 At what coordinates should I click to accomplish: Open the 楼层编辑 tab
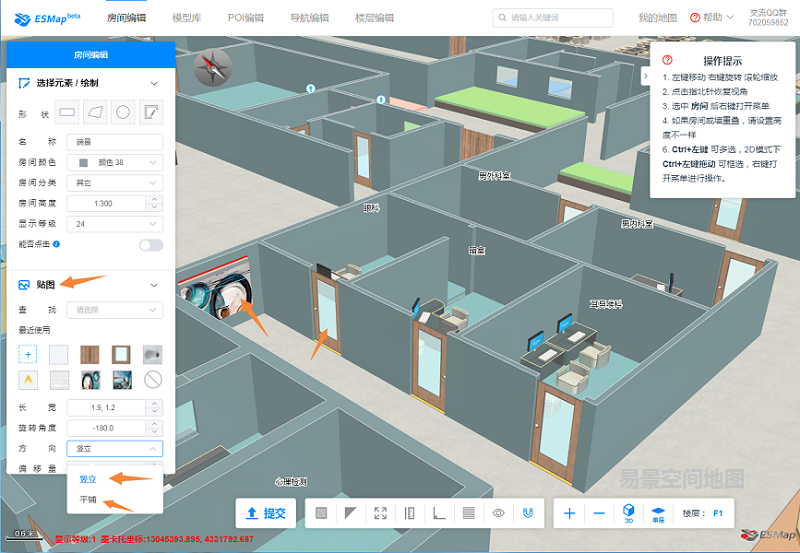374,18
